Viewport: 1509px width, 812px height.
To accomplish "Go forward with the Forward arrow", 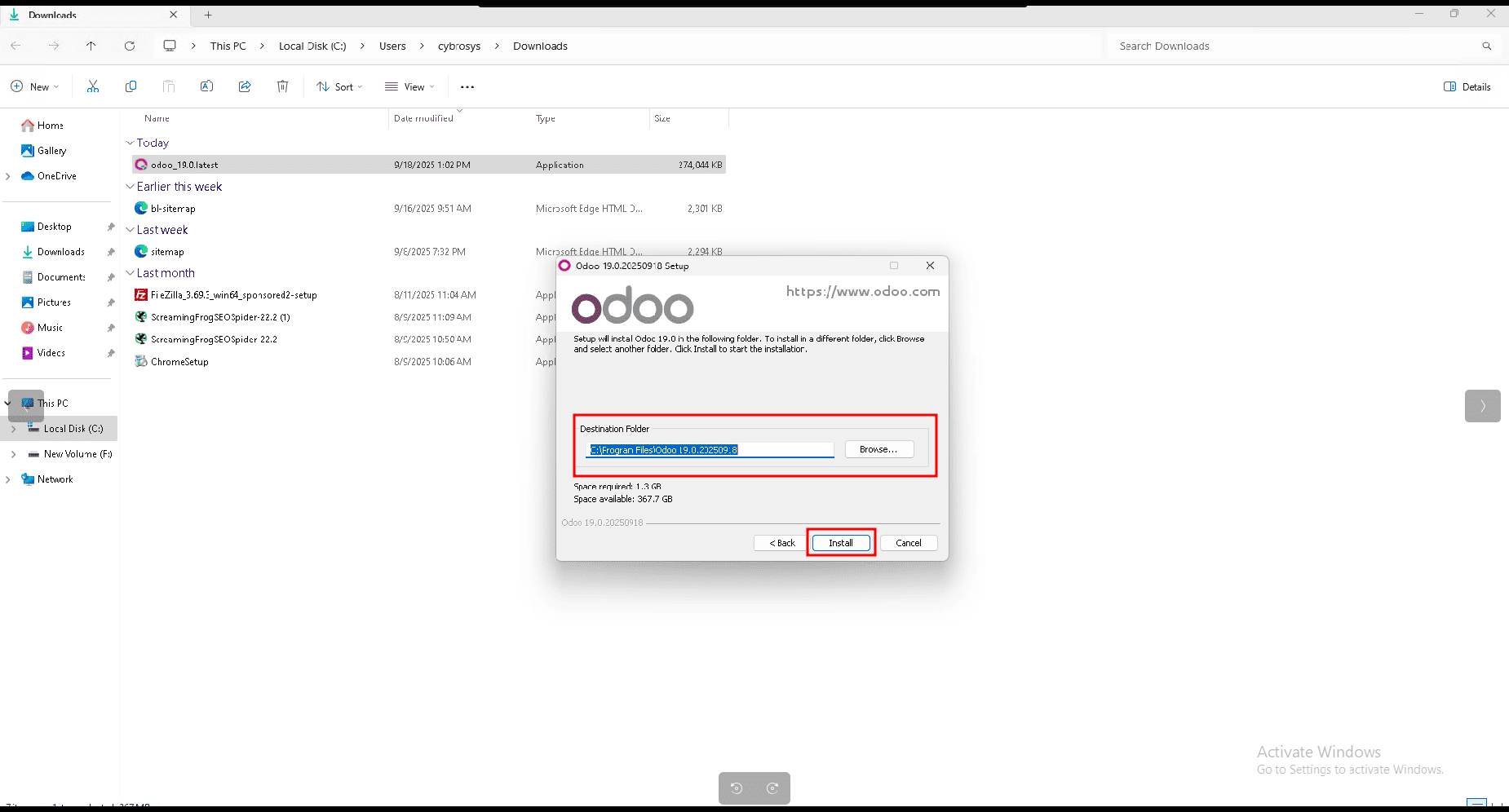I will coord(54,46).
